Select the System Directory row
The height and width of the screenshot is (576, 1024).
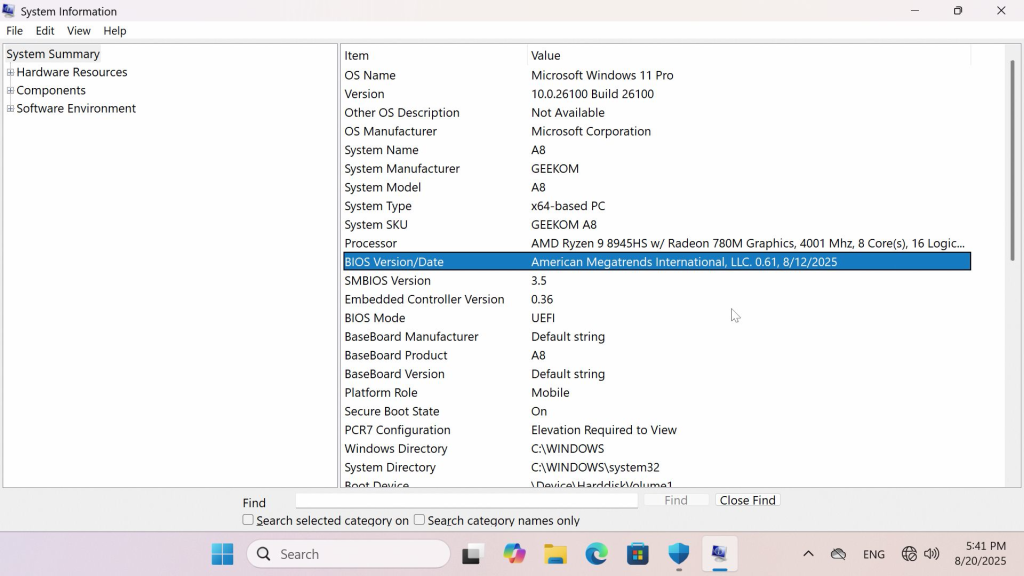pyautogui.click(x=656, y=468)
